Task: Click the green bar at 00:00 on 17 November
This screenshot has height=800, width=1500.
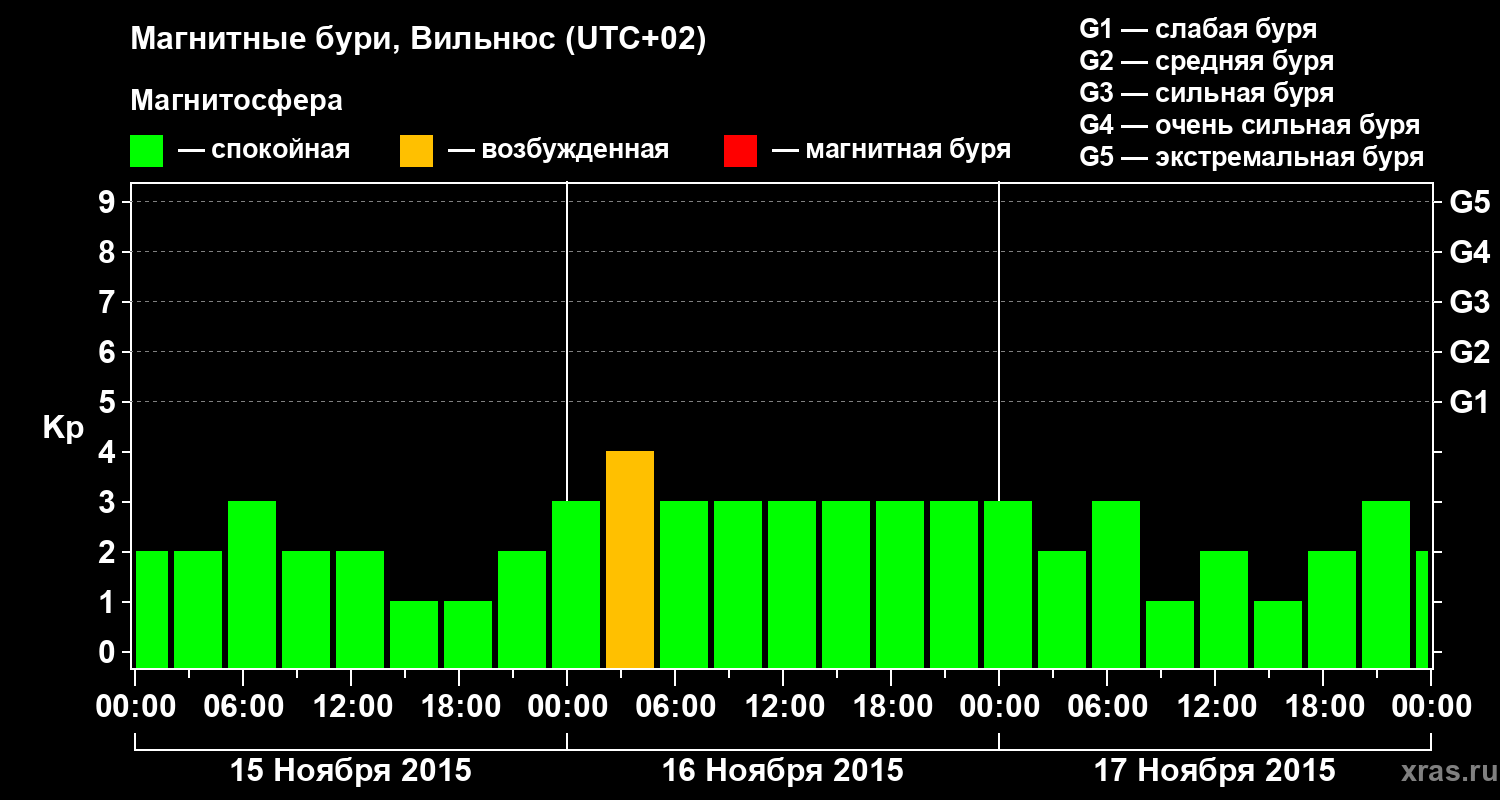Action: pos(1008,584)
